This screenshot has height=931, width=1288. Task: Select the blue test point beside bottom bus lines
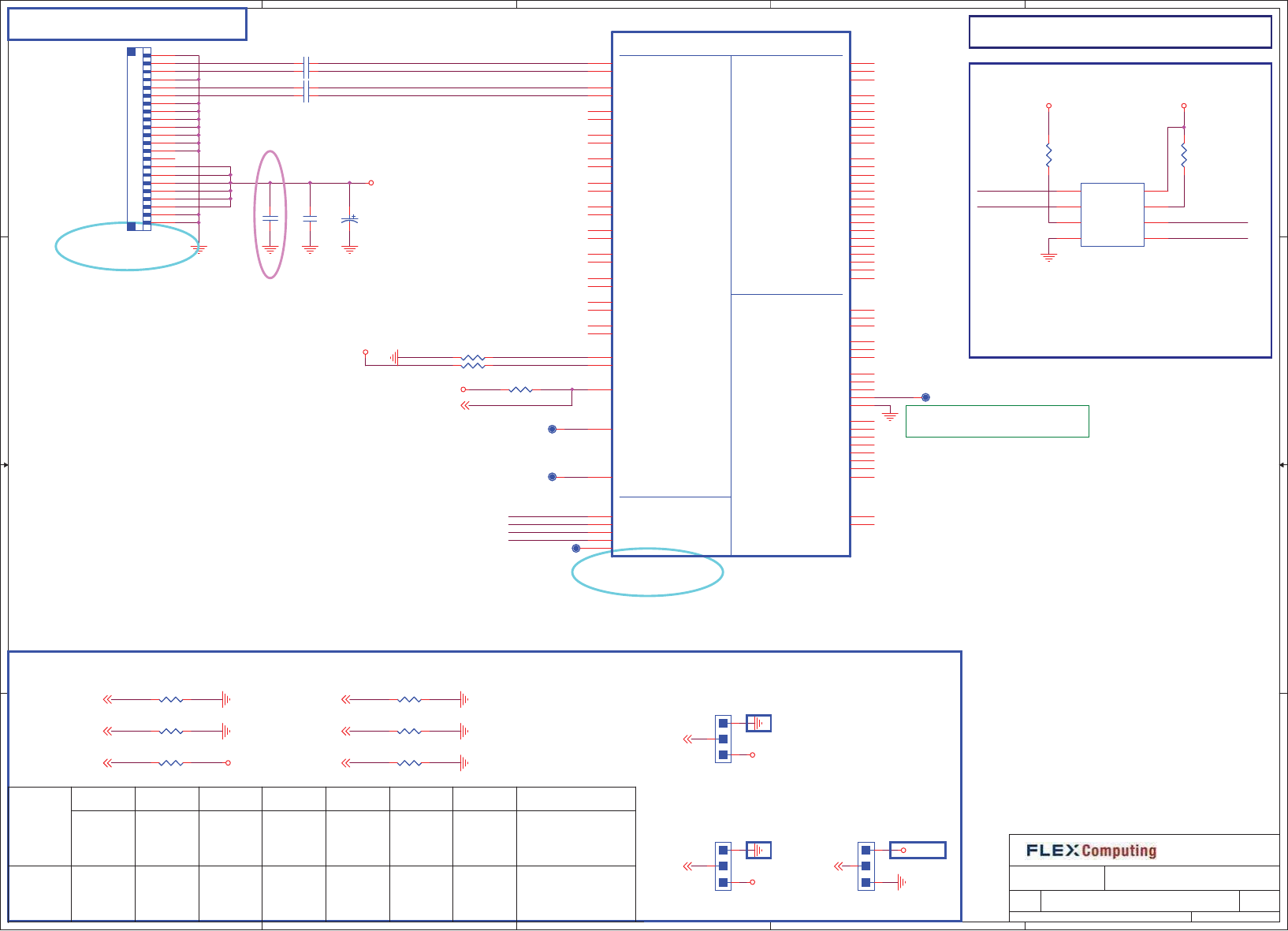(576, 548)
